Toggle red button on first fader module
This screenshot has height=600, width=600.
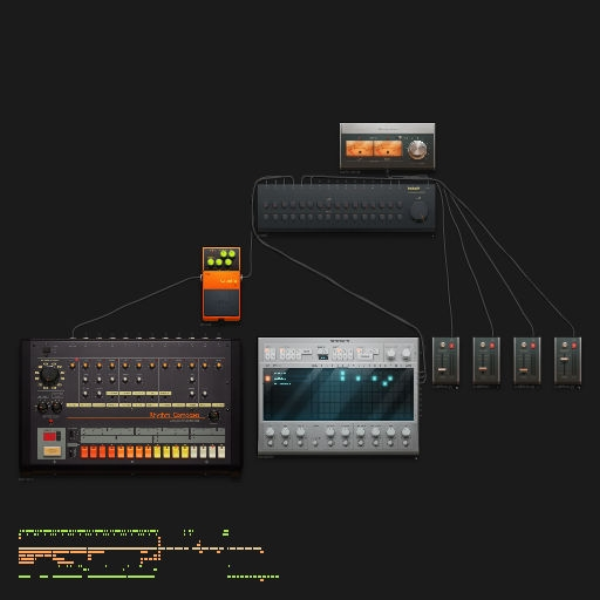click(x=452, y=346)
